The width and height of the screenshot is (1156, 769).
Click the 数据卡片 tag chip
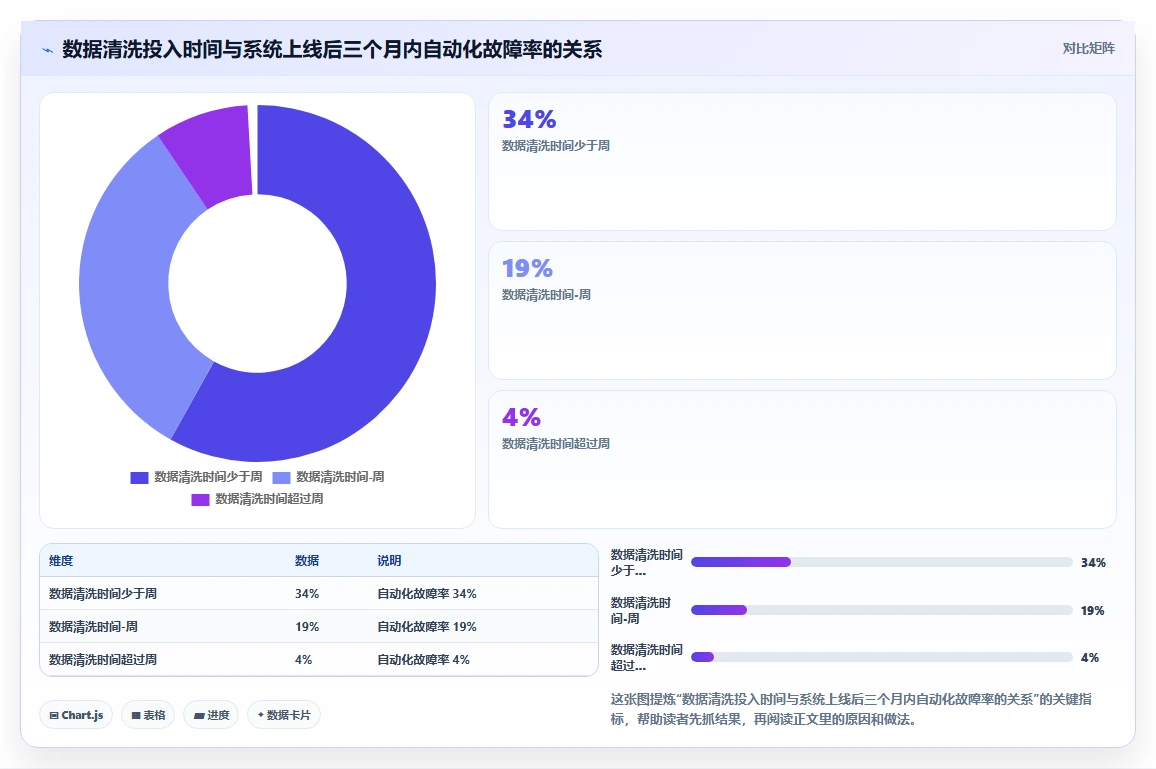coord(284,714)
